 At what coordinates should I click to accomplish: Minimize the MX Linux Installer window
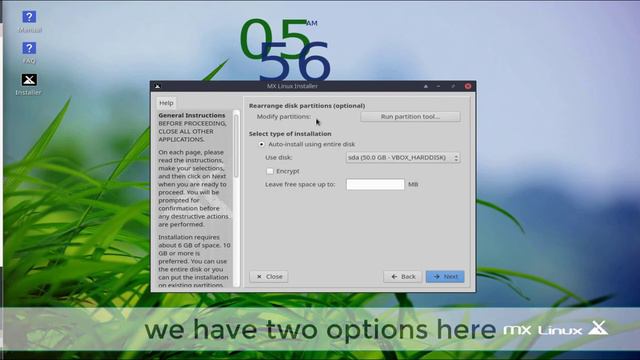[438, 86]
